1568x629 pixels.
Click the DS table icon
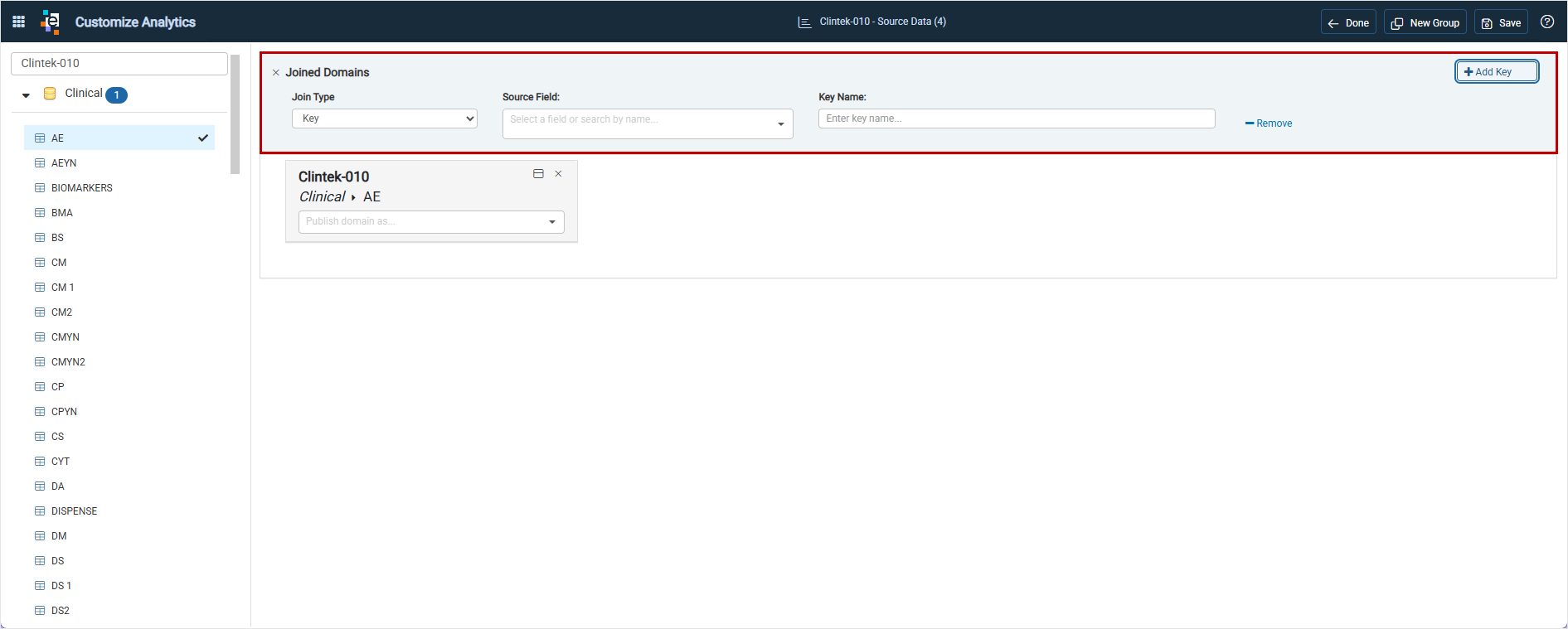pos(40,561)
